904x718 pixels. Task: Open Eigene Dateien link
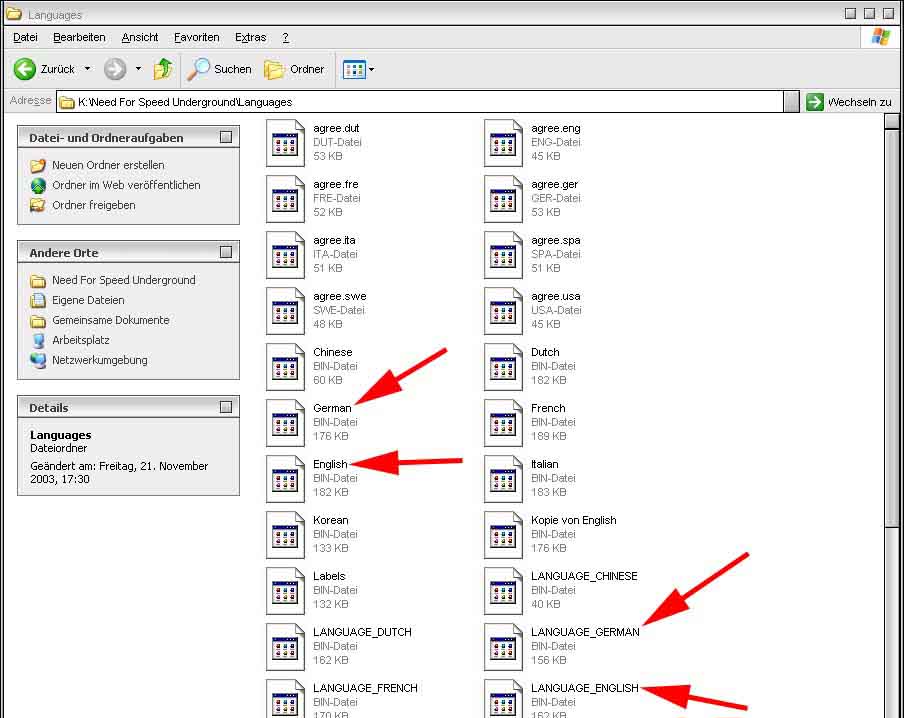[88, 300]
